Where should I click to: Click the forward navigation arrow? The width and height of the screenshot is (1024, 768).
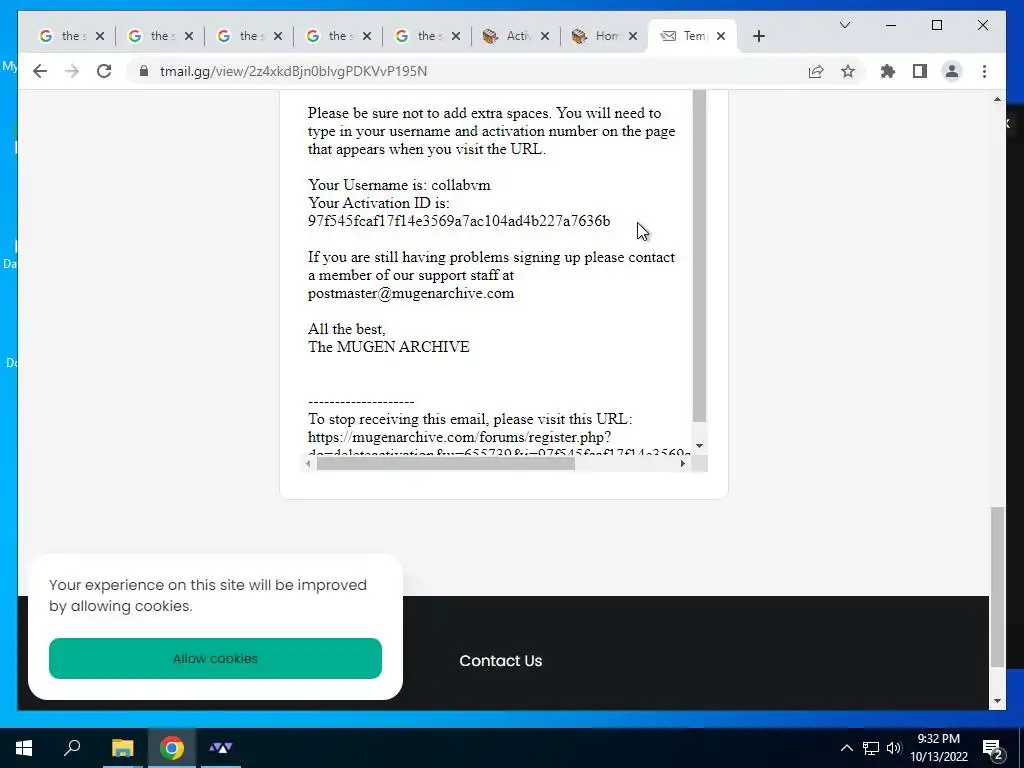[72, 71]
